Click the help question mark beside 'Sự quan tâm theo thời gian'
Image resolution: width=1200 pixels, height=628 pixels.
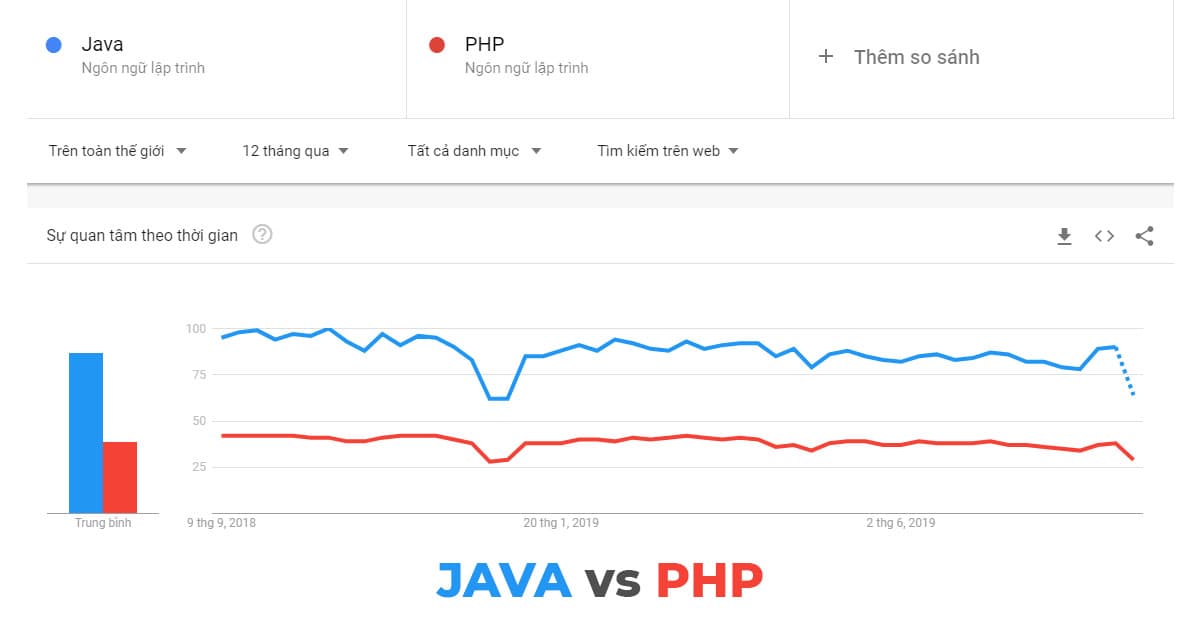coord(262,235)
